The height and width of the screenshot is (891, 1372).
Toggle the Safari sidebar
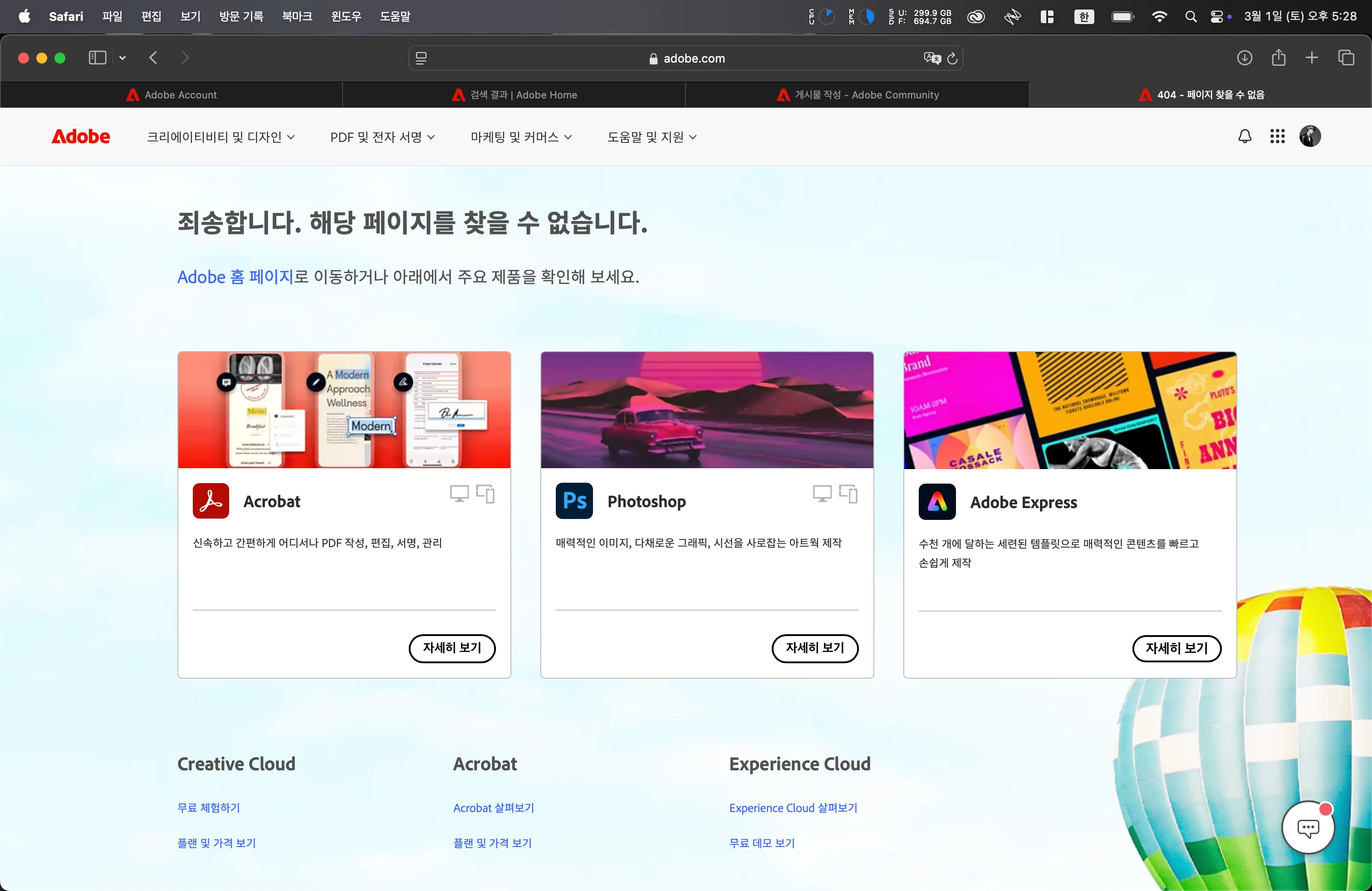[x=98, y=58]
